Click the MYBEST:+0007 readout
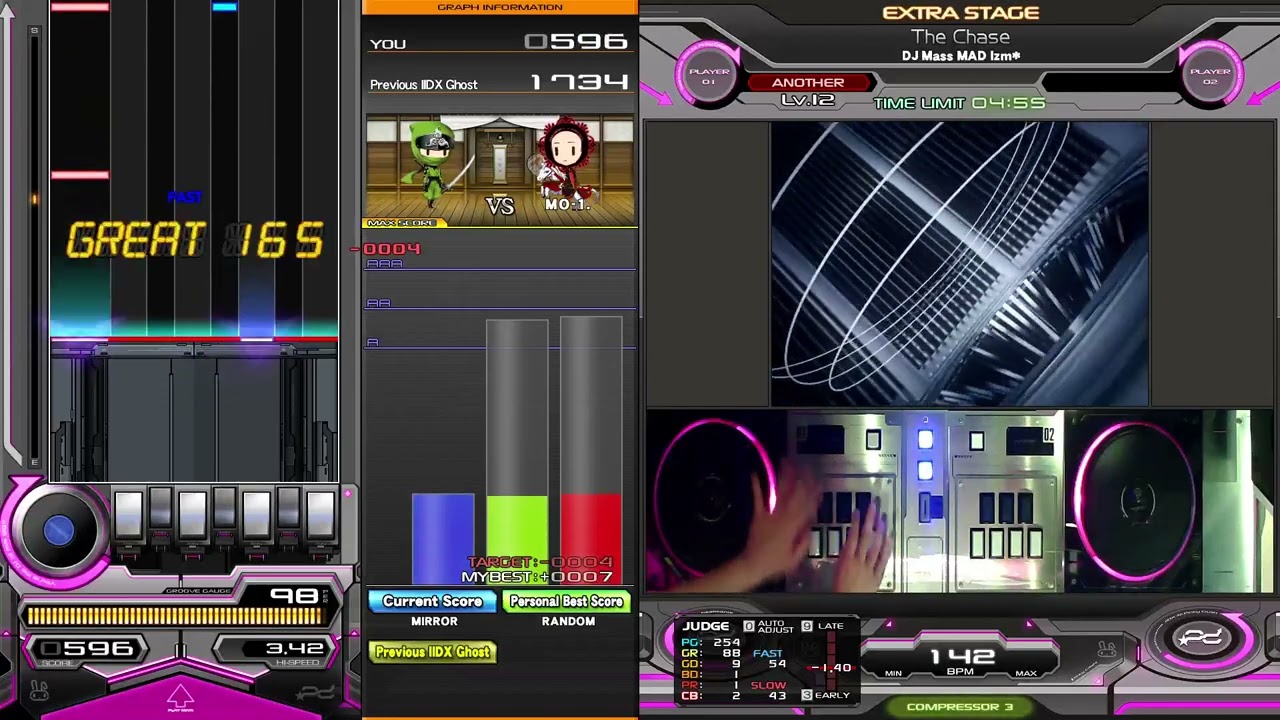This screenshot has width=1280, height=720. pyautogui.click(x=537, y=577)
